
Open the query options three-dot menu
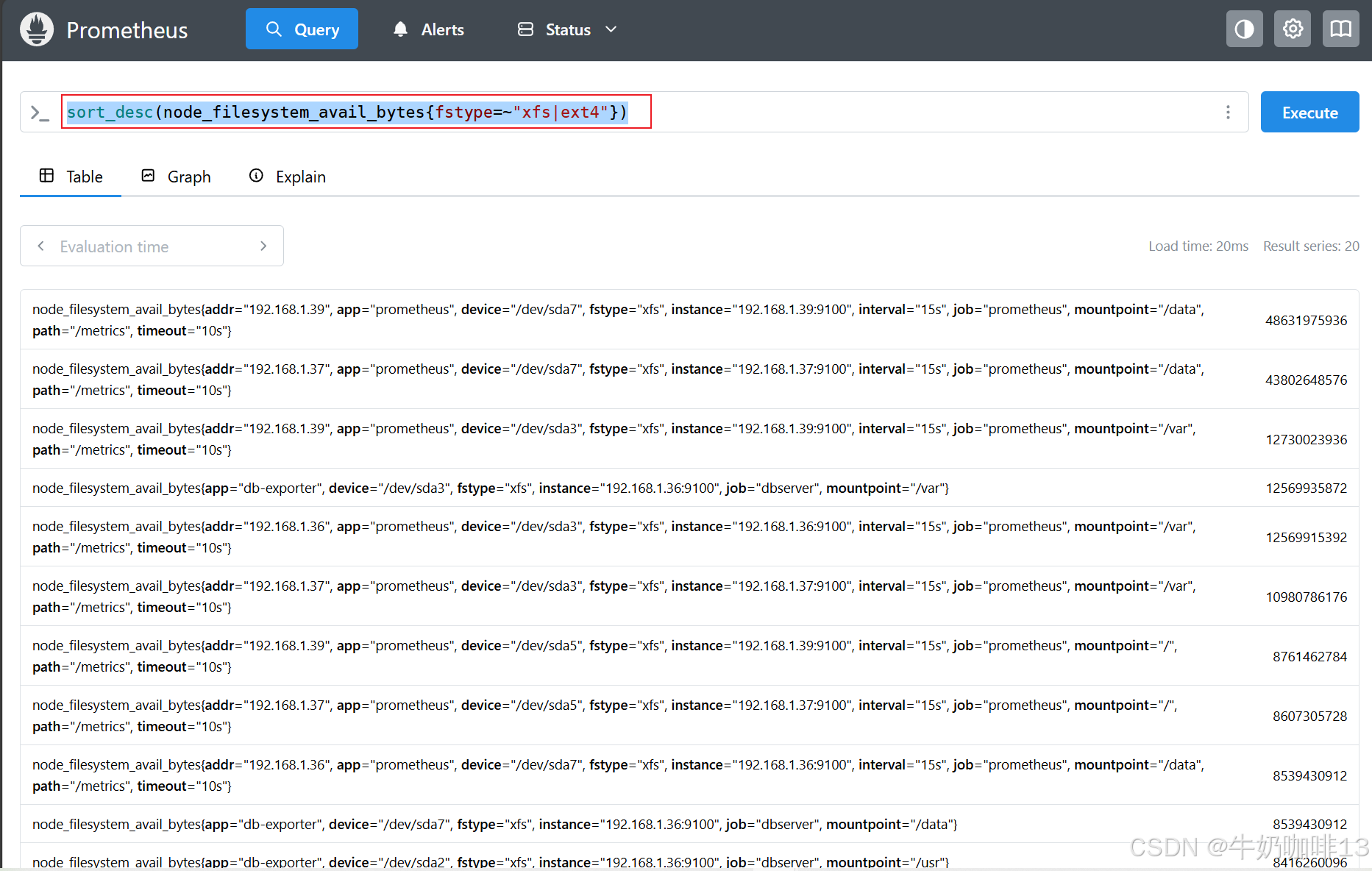coord(1228,112)
